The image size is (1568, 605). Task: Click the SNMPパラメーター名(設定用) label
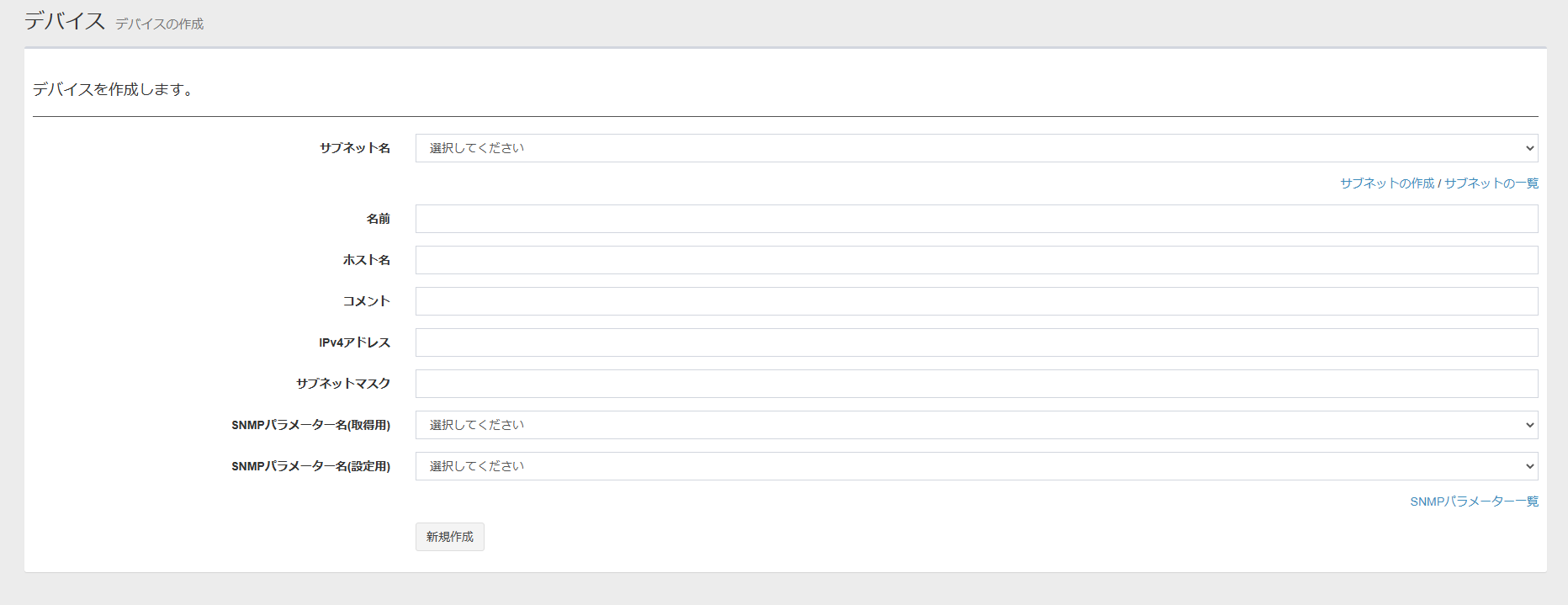[x=310, y=466]
